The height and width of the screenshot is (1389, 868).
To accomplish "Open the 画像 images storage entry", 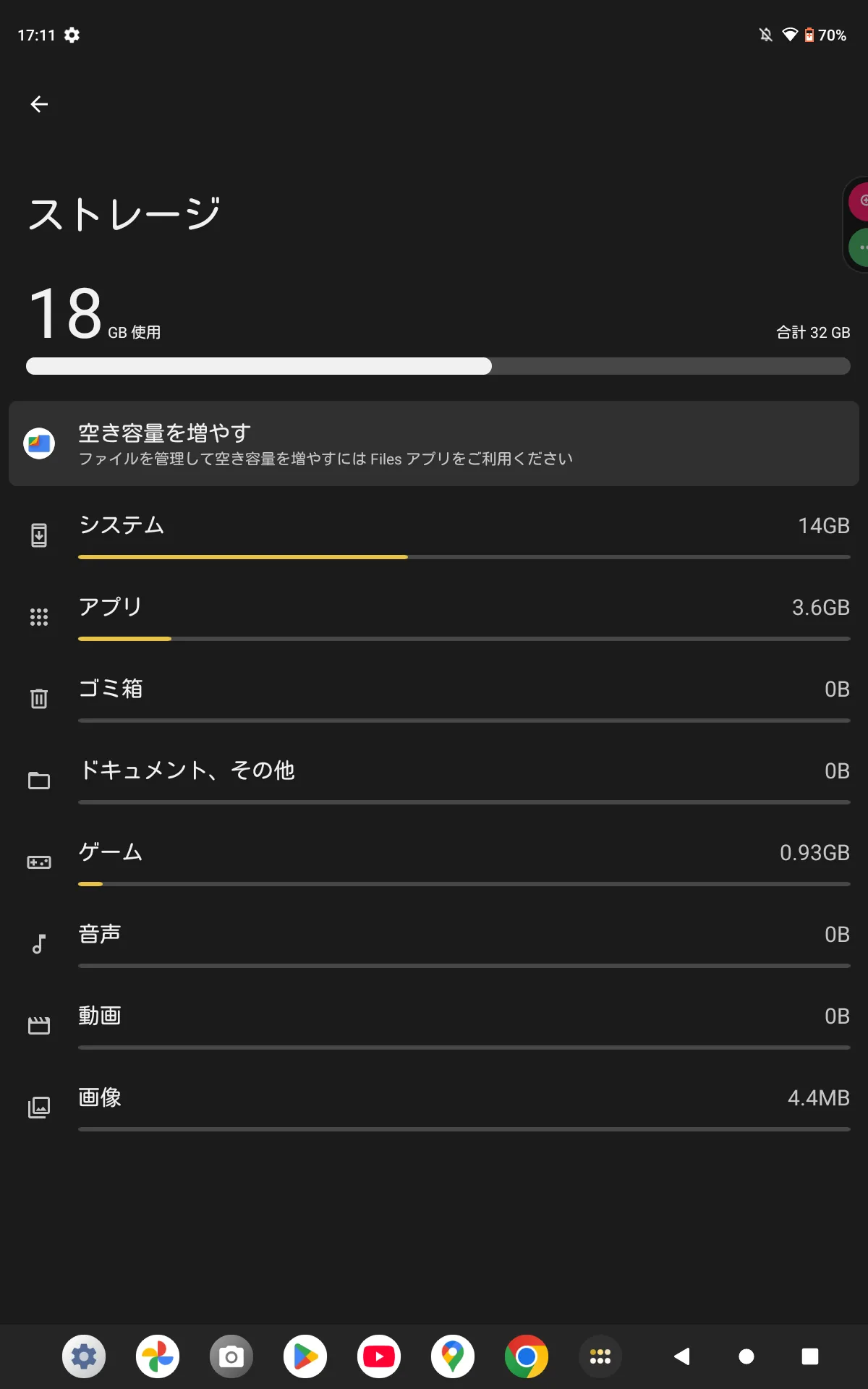I will (x=434, y=1107).
